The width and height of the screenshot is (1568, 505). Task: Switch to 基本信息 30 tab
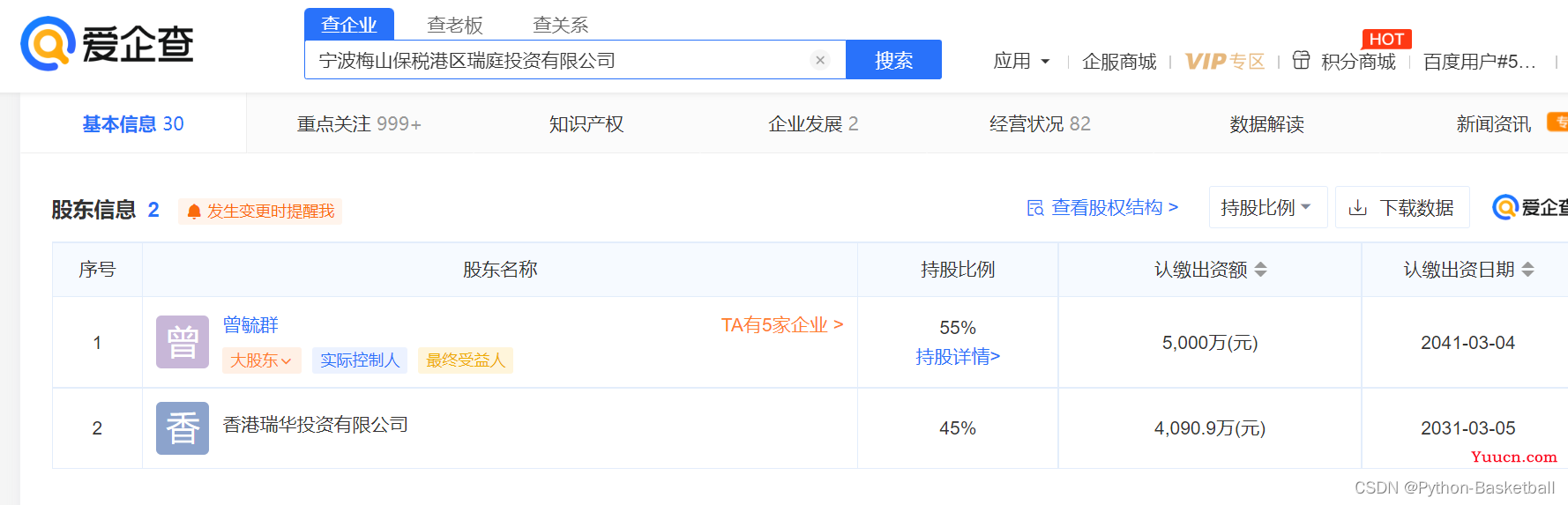click(x=133, y=124)
